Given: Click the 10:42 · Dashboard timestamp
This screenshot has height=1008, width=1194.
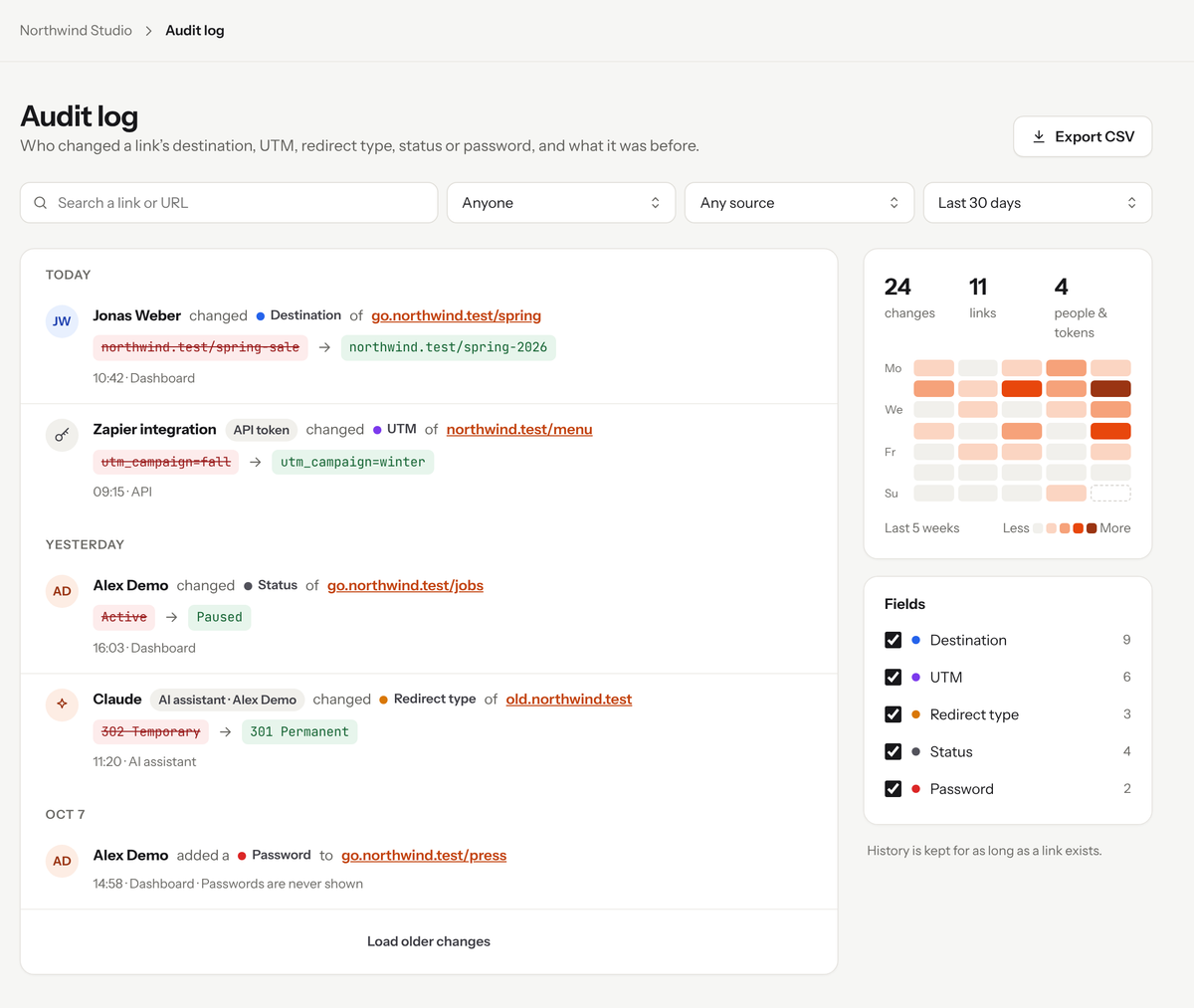Looking at the screenshot, I should tap(144, 378).
